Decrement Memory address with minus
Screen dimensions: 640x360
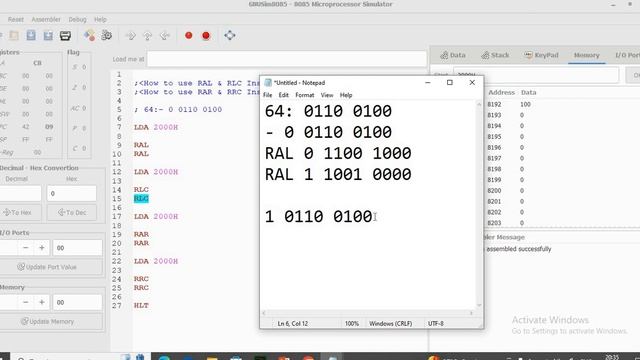point(25,302)
